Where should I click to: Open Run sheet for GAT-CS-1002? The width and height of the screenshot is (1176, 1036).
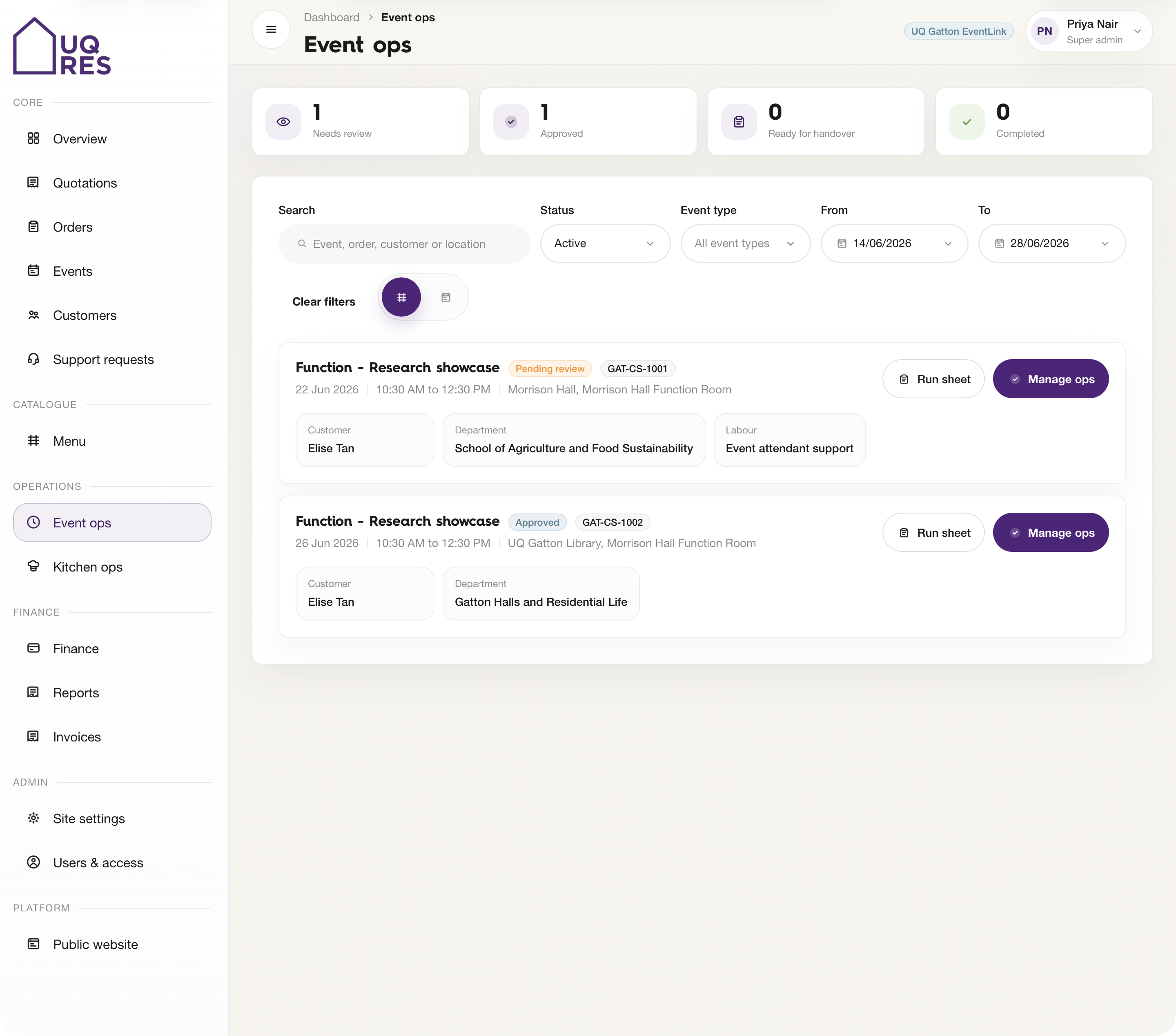click(933, 532)
